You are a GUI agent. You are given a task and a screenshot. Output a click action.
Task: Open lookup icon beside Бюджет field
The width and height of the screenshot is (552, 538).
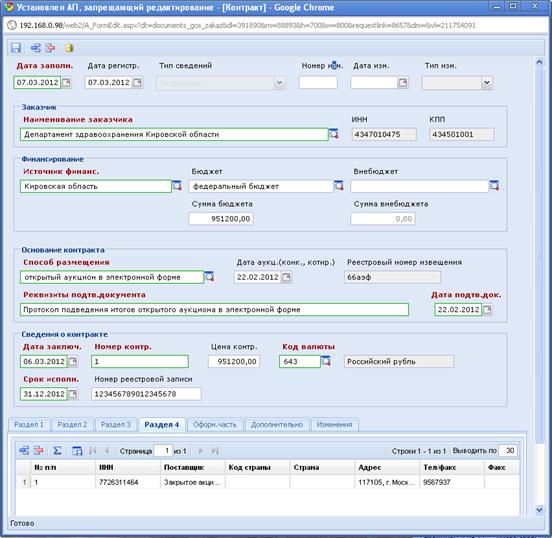(339, 186)
